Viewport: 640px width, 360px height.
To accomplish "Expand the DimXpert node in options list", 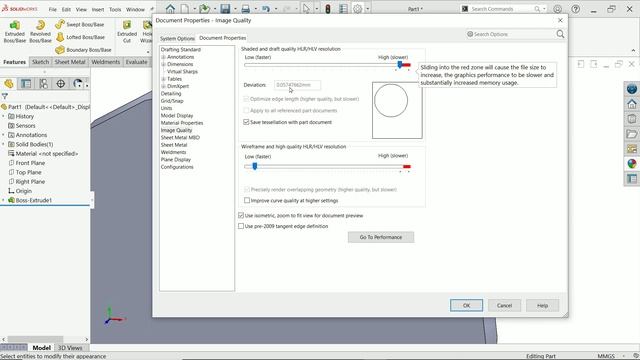I will pos(163,87).
